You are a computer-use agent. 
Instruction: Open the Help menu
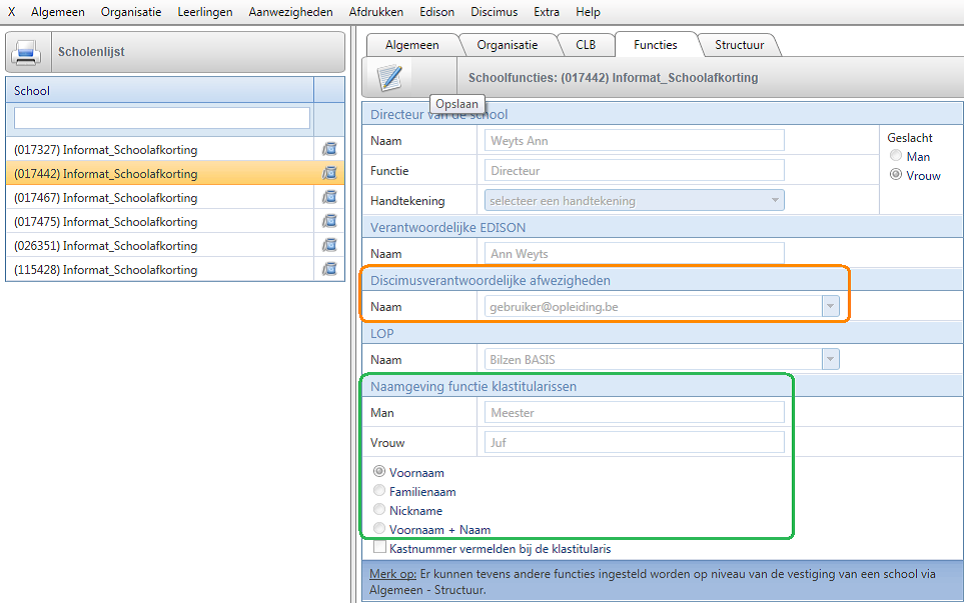(x=588, y=12)
